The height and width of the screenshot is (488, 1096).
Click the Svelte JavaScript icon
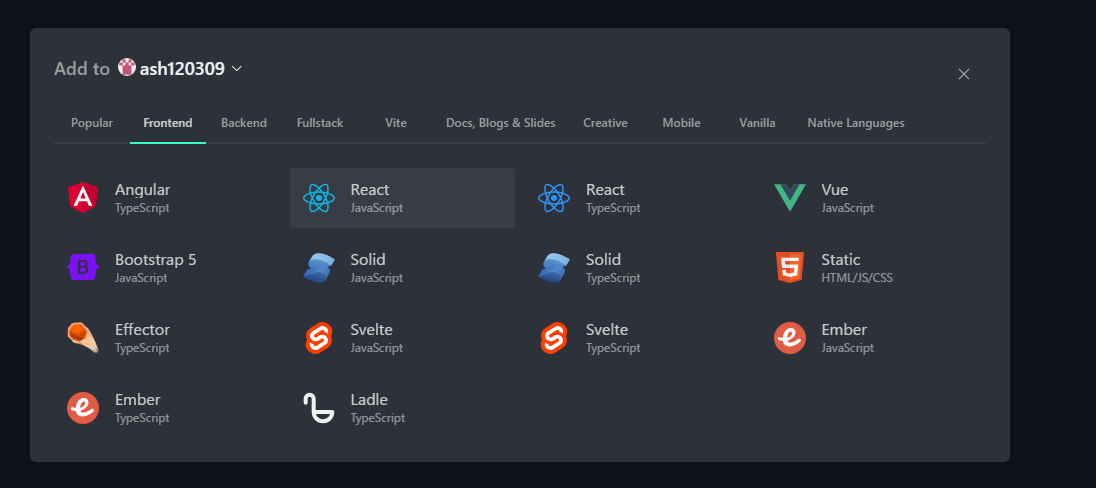[x=319, y=338]
